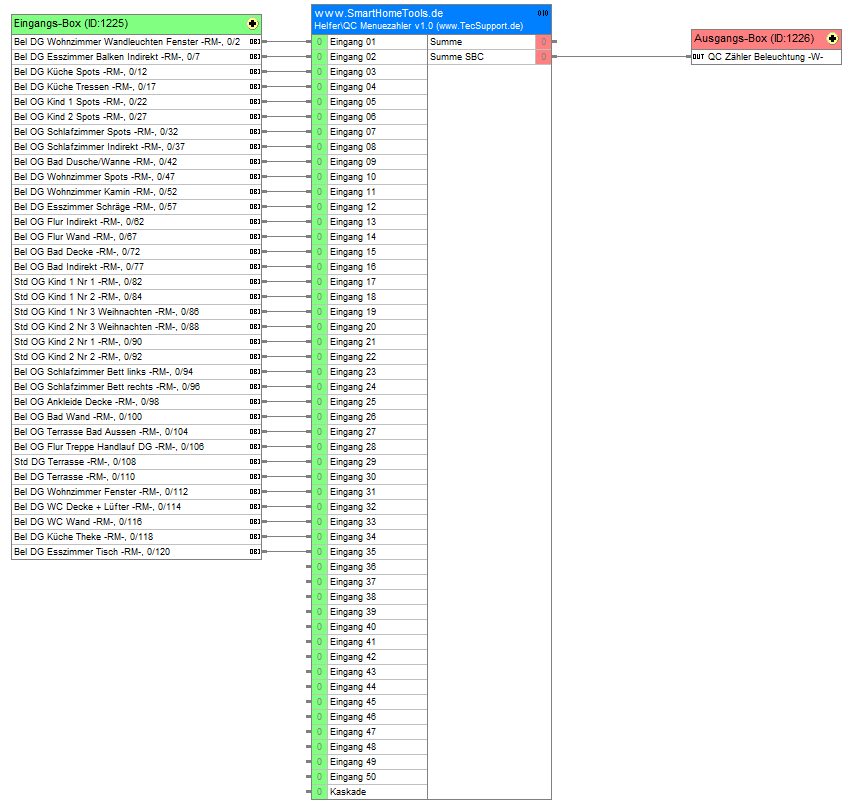Select Bel OG Bad Decke -RM- row
This screenshot has height=807, width=852.
tap(136, 252)
